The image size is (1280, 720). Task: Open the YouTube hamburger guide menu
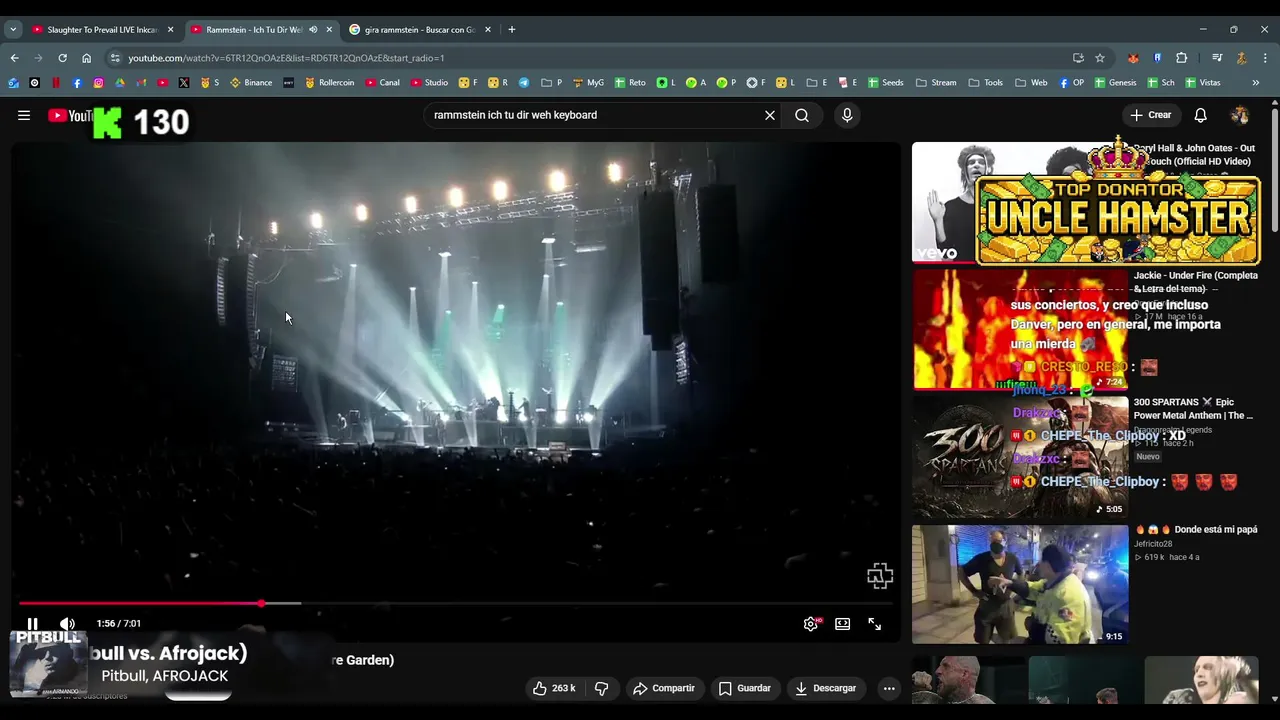click(x=24, y=115)
